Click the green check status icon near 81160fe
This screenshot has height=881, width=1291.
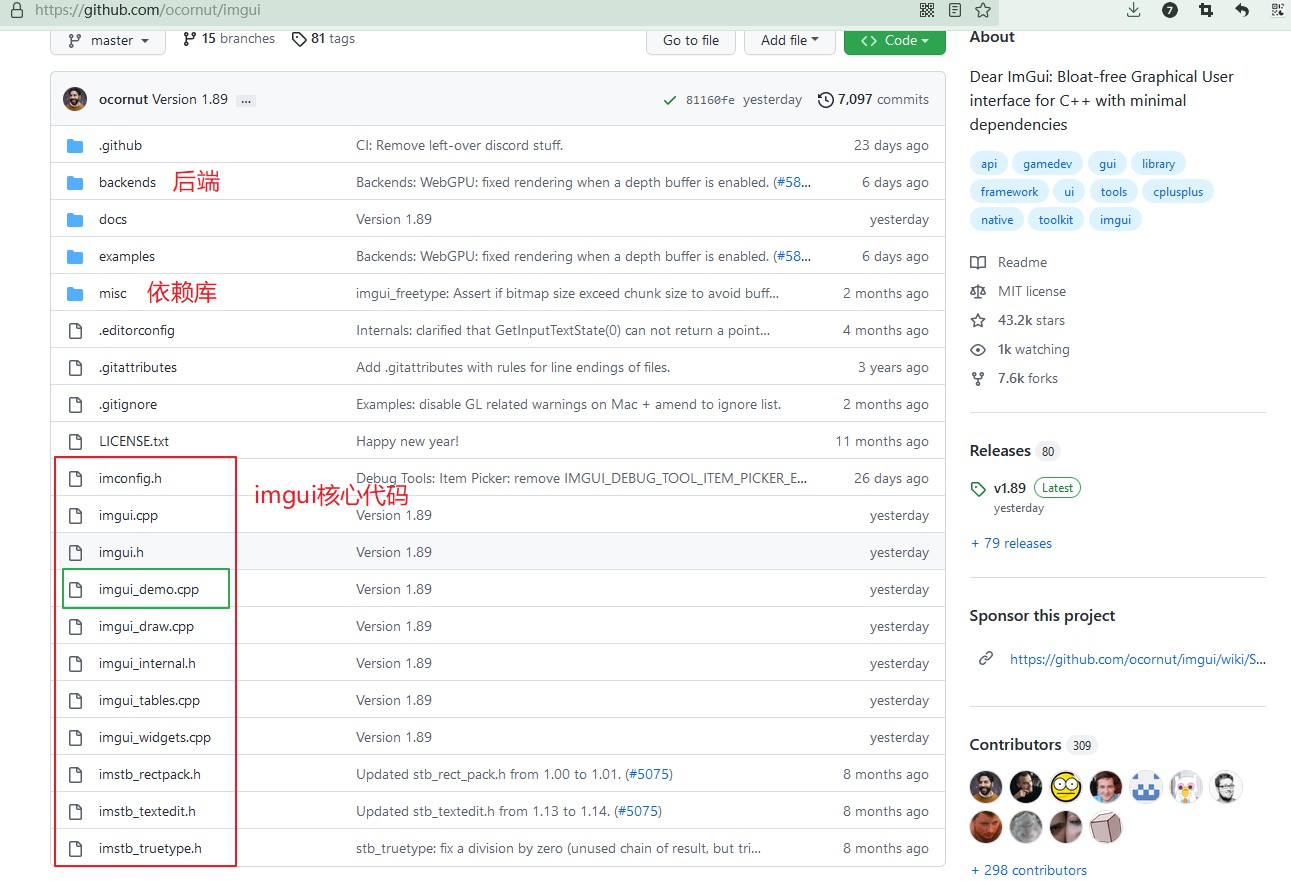(669, 100)
